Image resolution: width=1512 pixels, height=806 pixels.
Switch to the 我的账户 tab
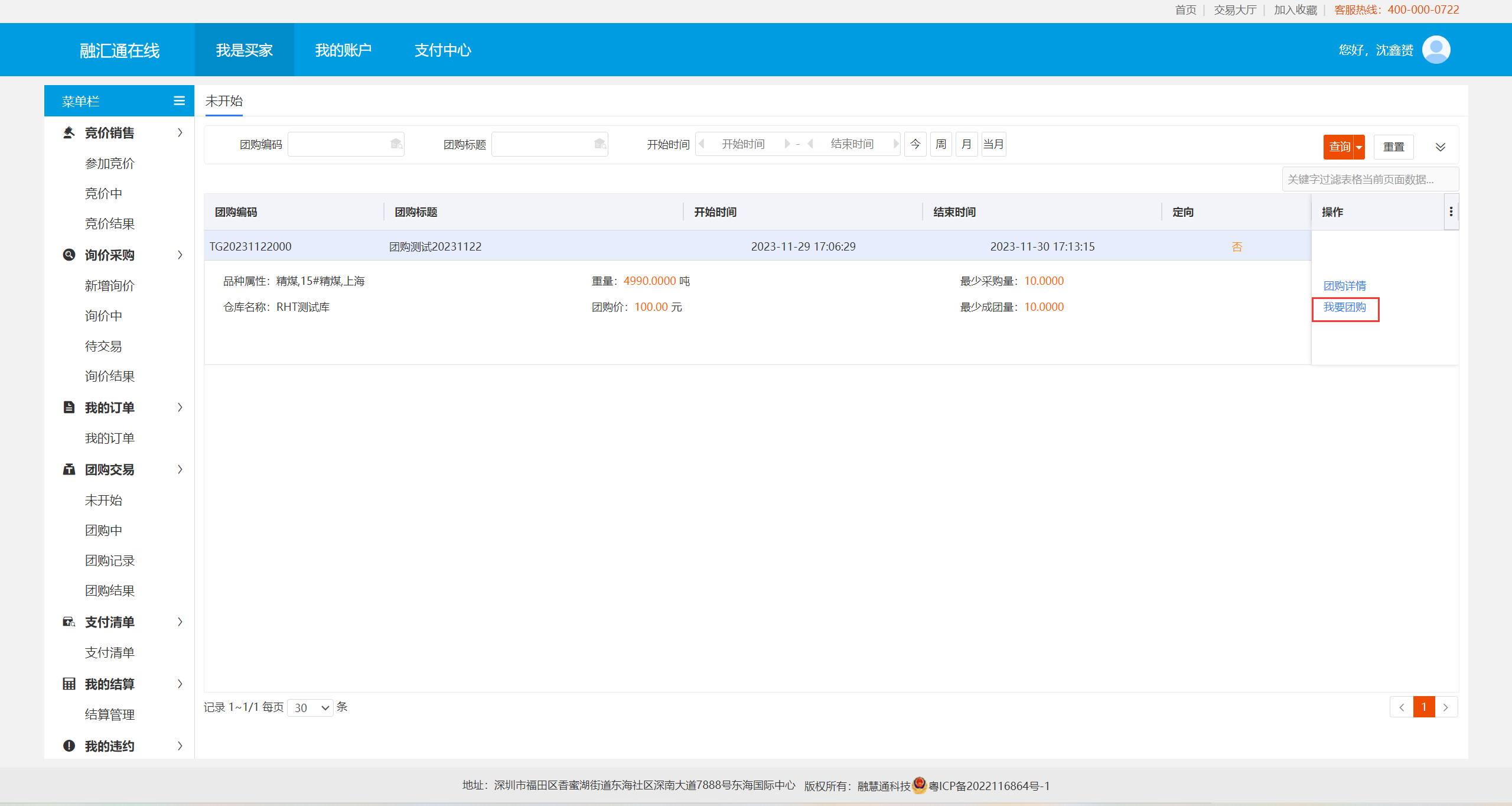(343, 50)
